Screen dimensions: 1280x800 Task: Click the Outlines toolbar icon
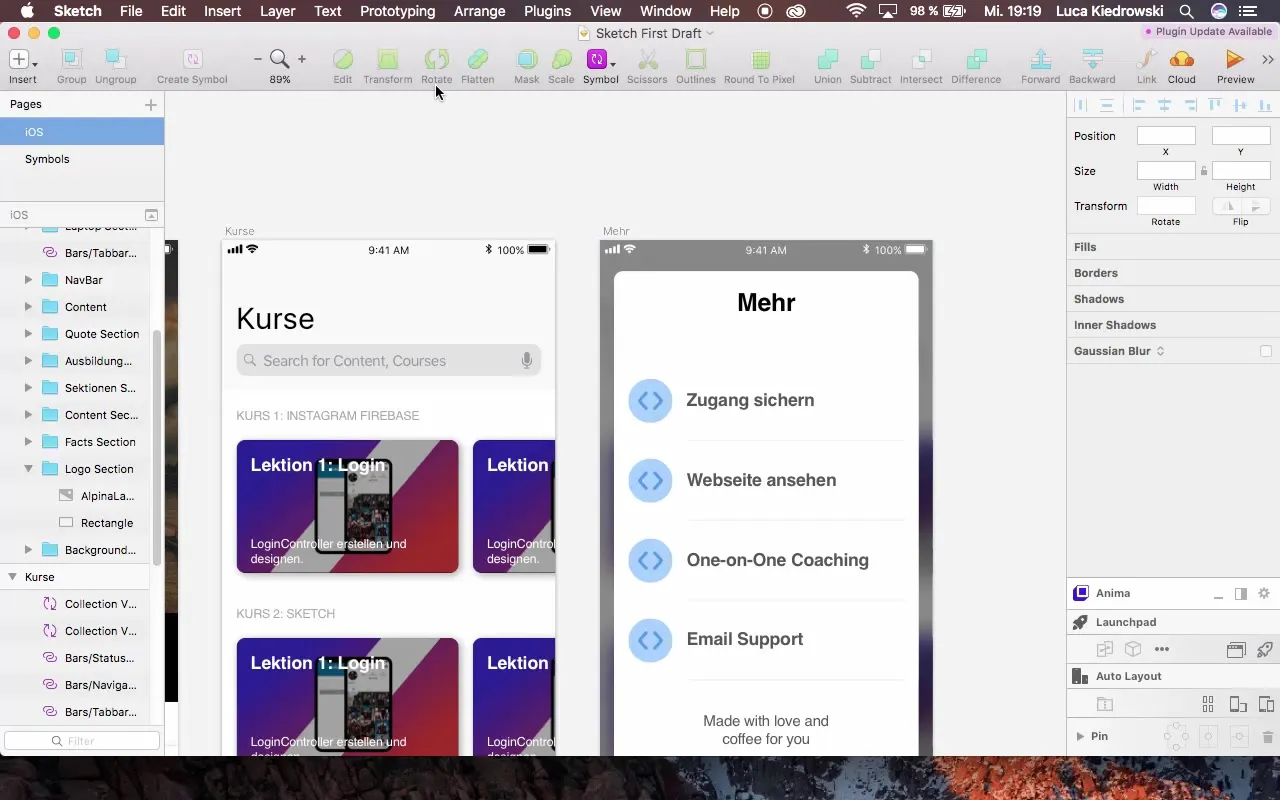[696, 60]
